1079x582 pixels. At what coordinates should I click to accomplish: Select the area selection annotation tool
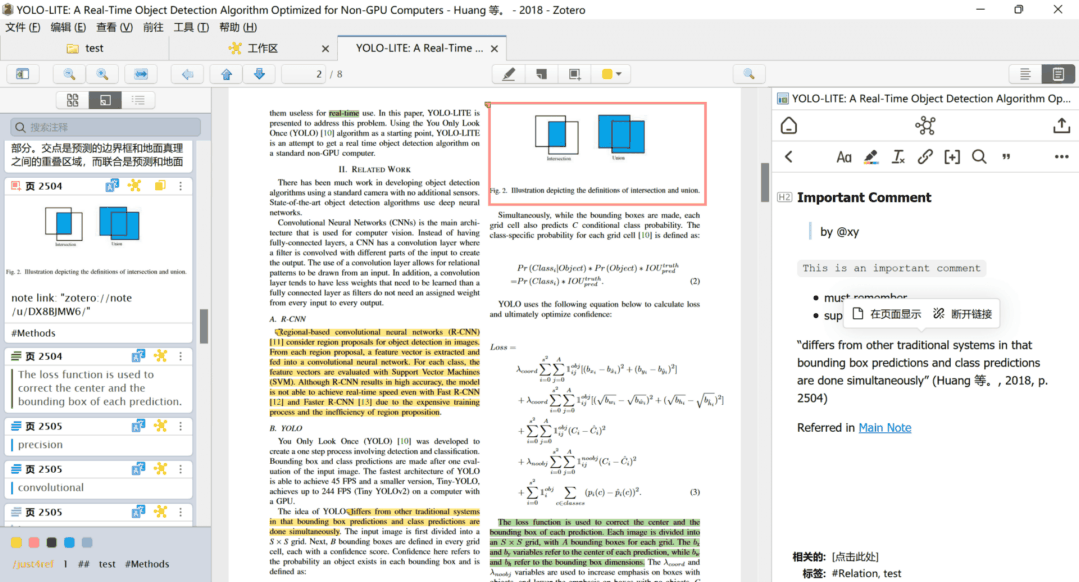tap(574, 74)
